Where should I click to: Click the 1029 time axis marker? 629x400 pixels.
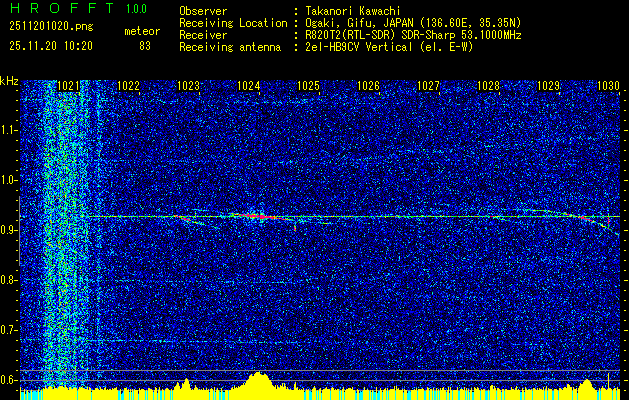pos(548,85)
